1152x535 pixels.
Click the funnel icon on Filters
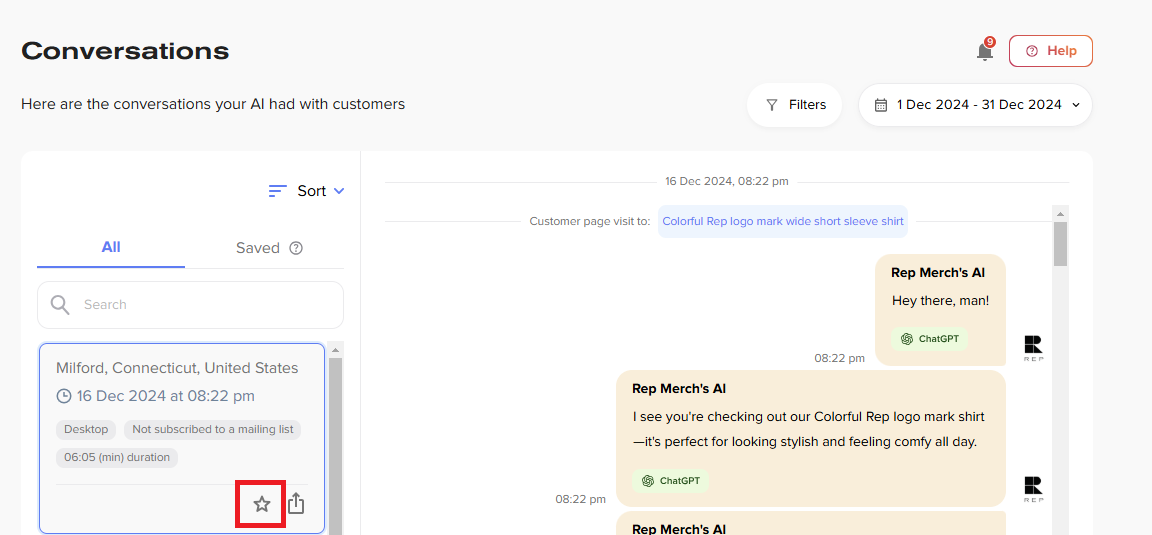pyautogui.click(x=771, y=105)
